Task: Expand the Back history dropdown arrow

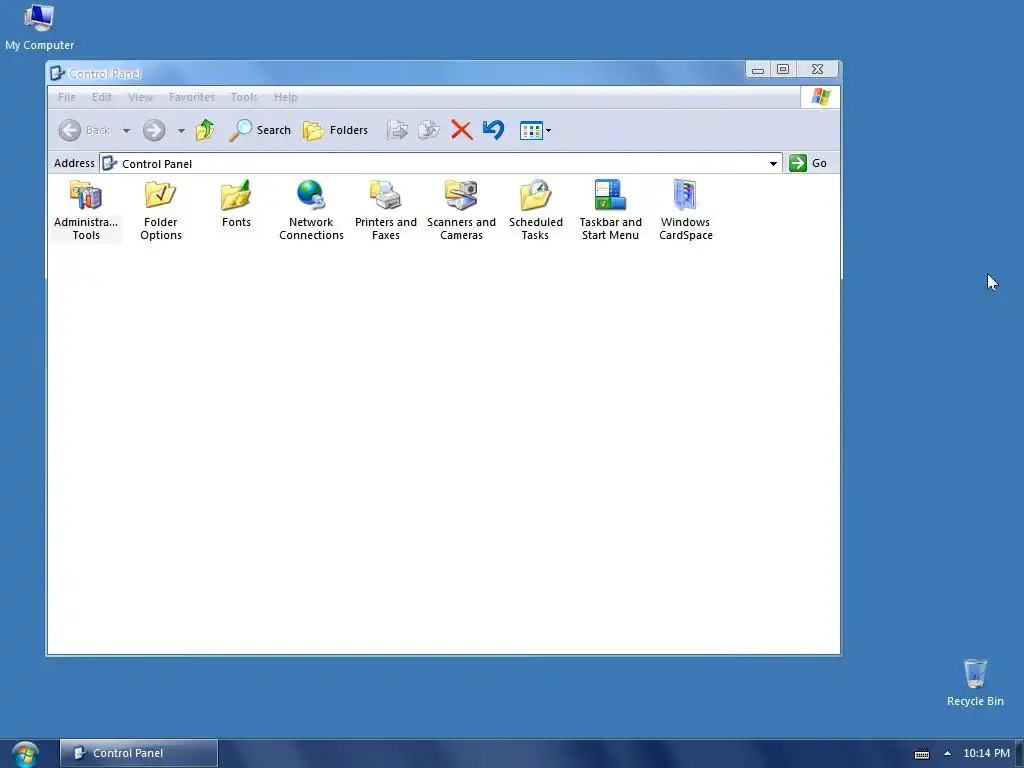Action: (127, 131)
